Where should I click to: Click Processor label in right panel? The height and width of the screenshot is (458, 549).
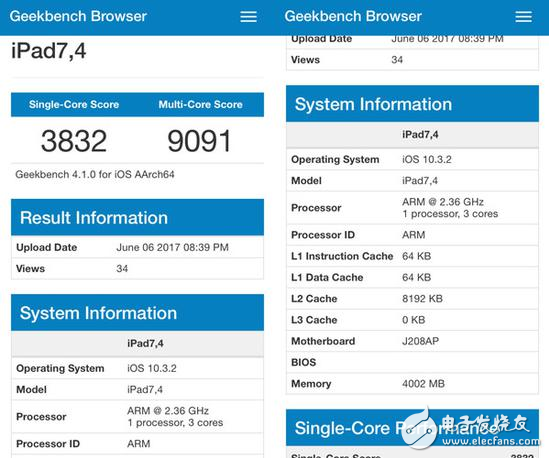click(x=316, y=208)
